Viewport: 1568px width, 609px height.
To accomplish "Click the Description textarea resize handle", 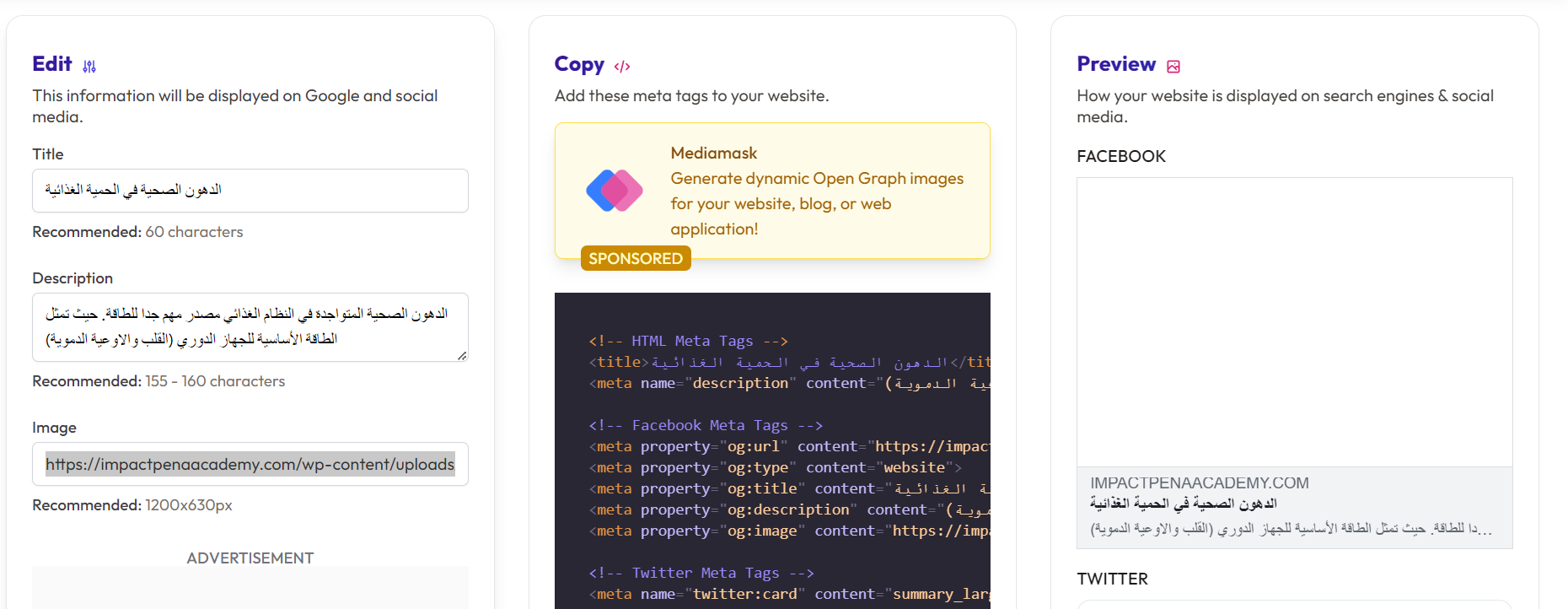I will (x=461, y=355).
